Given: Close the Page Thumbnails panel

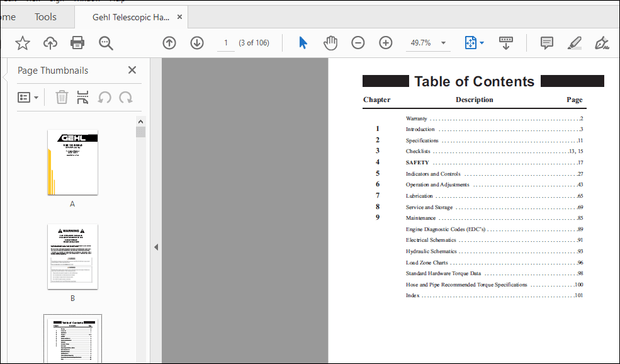Looking at the screenshot, I should pyautogui.click(x=132, y=70).
